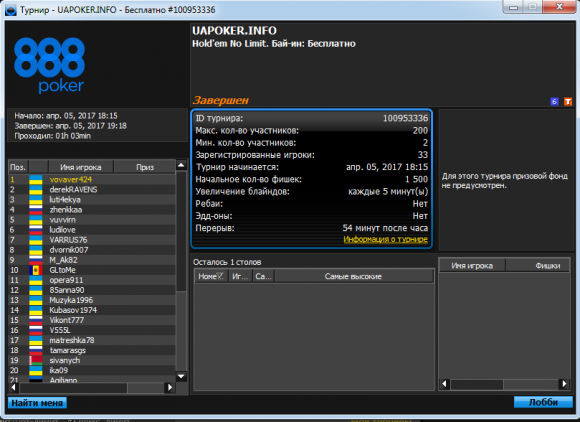Click the Moldova flag next to GLtoMe
Viewport: 580px width, 422px height.
coord(36,270)
